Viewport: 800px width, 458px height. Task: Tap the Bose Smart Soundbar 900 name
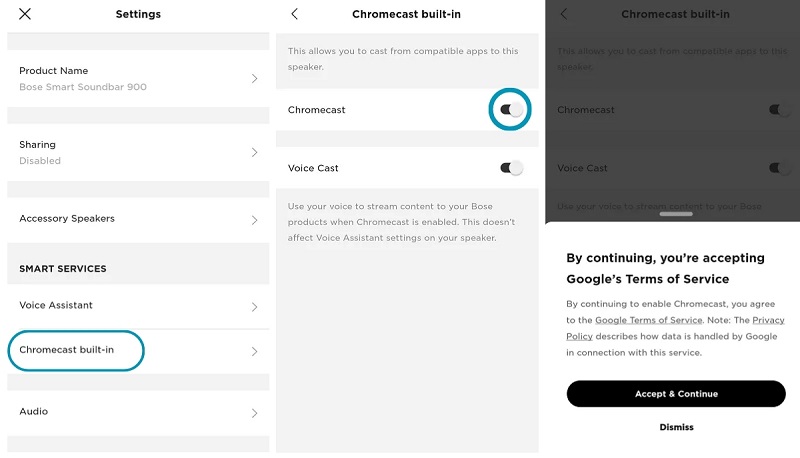(x=83, y=87)
